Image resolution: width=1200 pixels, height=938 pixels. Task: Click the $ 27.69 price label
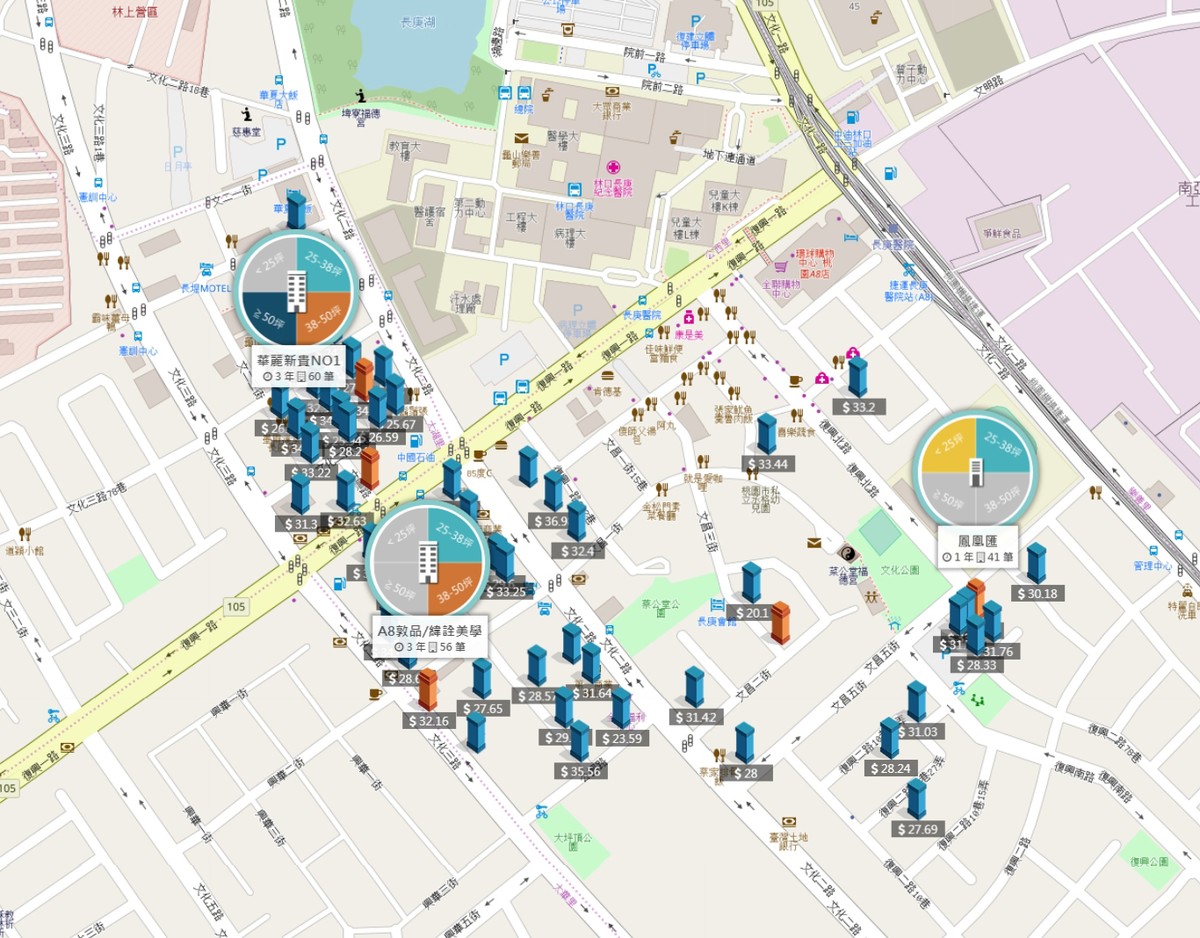[918, 829]
